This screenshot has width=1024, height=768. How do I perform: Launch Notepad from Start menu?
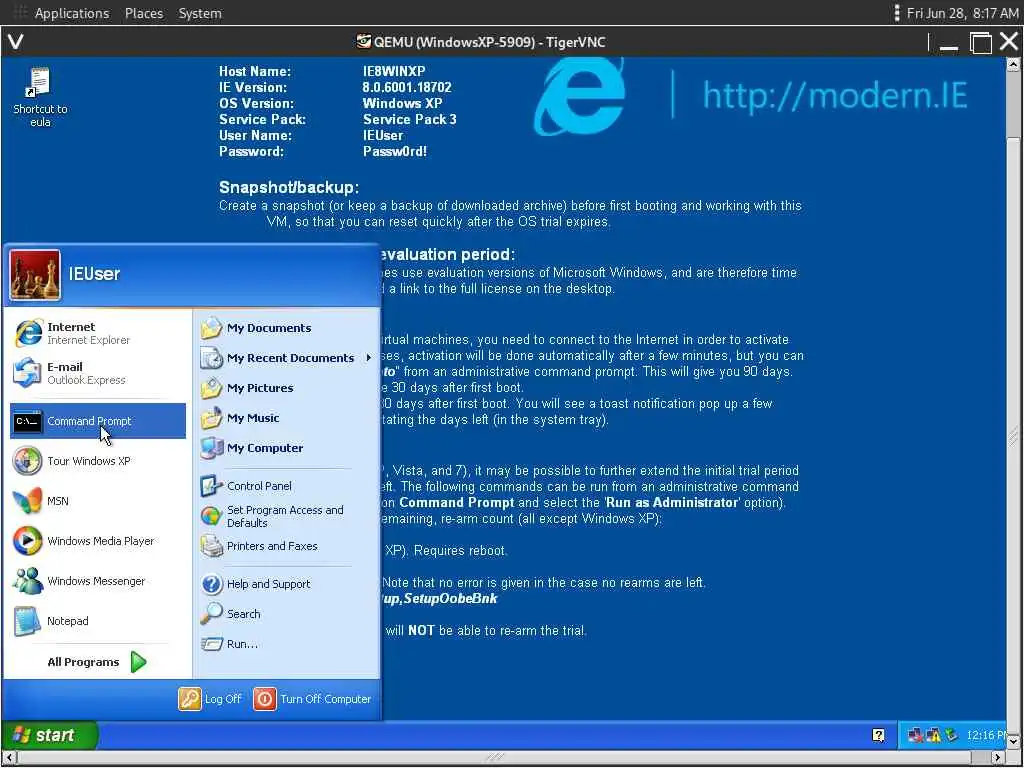click(x=97, y=620)
